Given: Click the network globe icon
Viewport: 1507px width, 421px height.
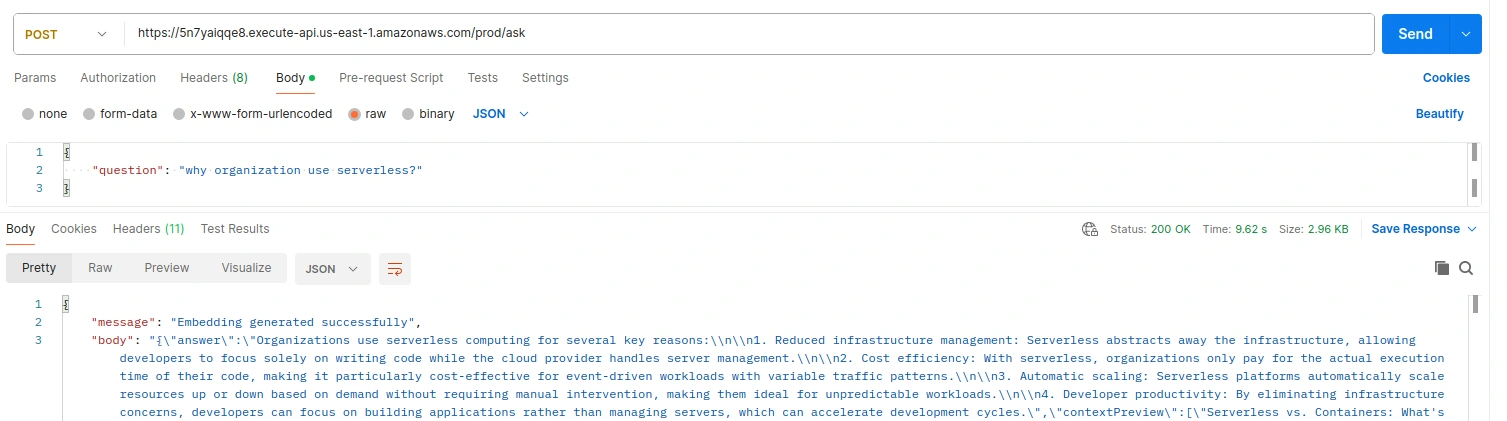Looking at the screenshot, I should pyautogui.click(x=1090, y=229).
